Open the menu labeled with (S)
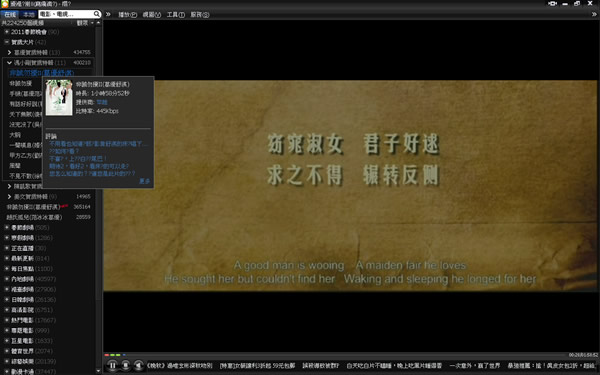The height and width of the screenshot is (375, 600). [200, 15]
